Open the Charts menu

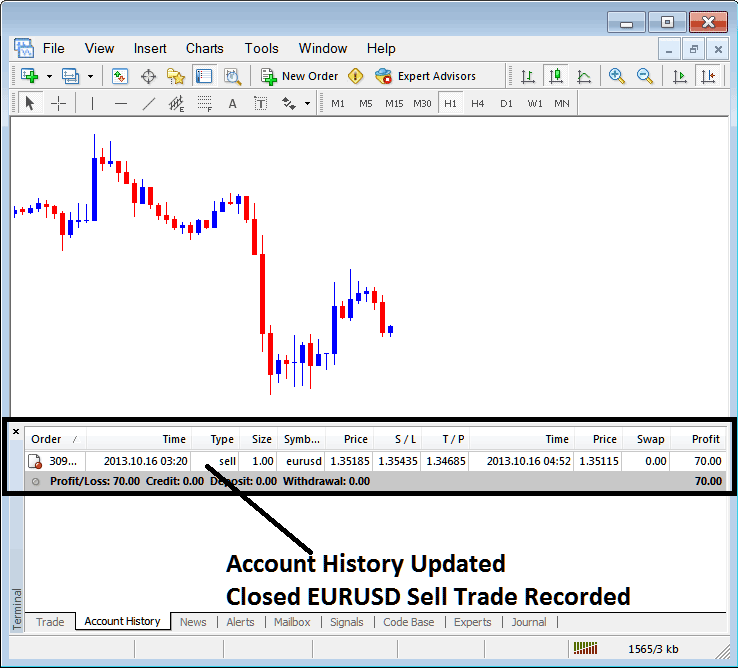[x=204, y=48]
